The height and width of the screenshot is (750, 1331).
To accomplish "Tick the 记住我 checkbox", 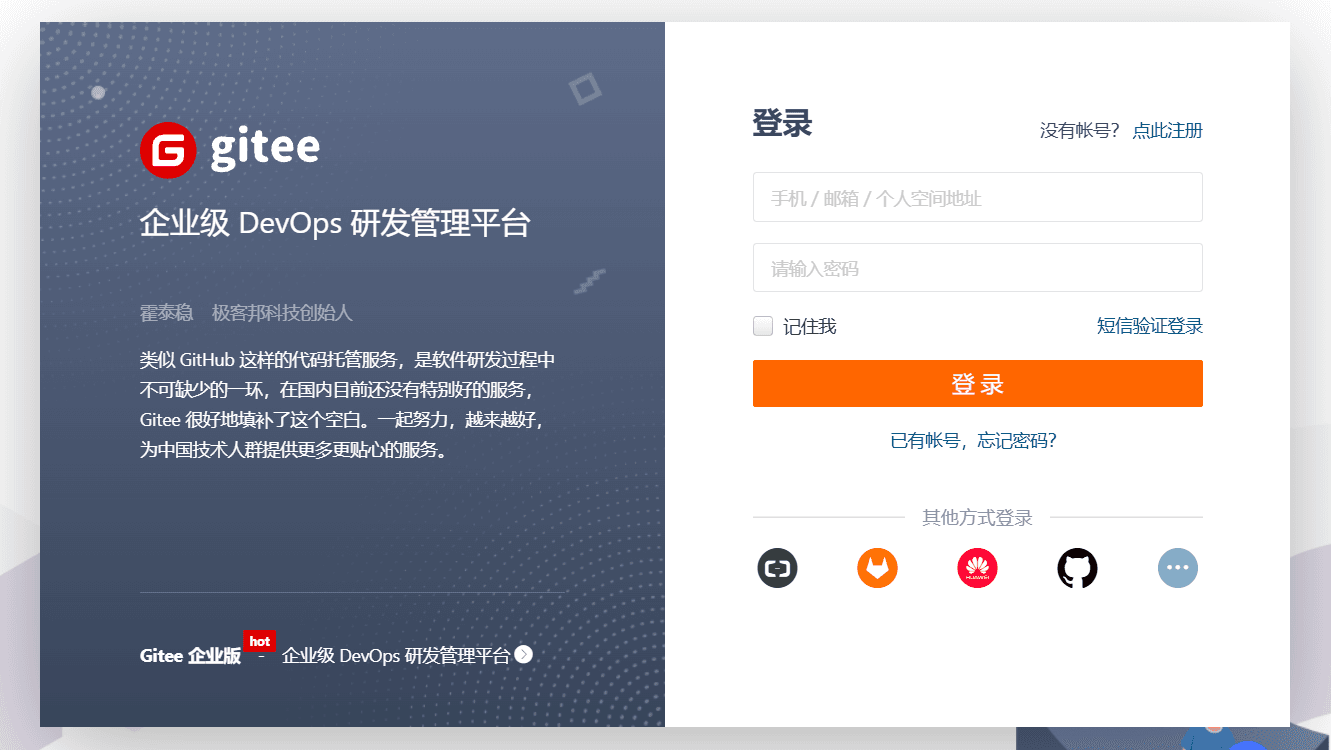I will (x=763, y=326).
